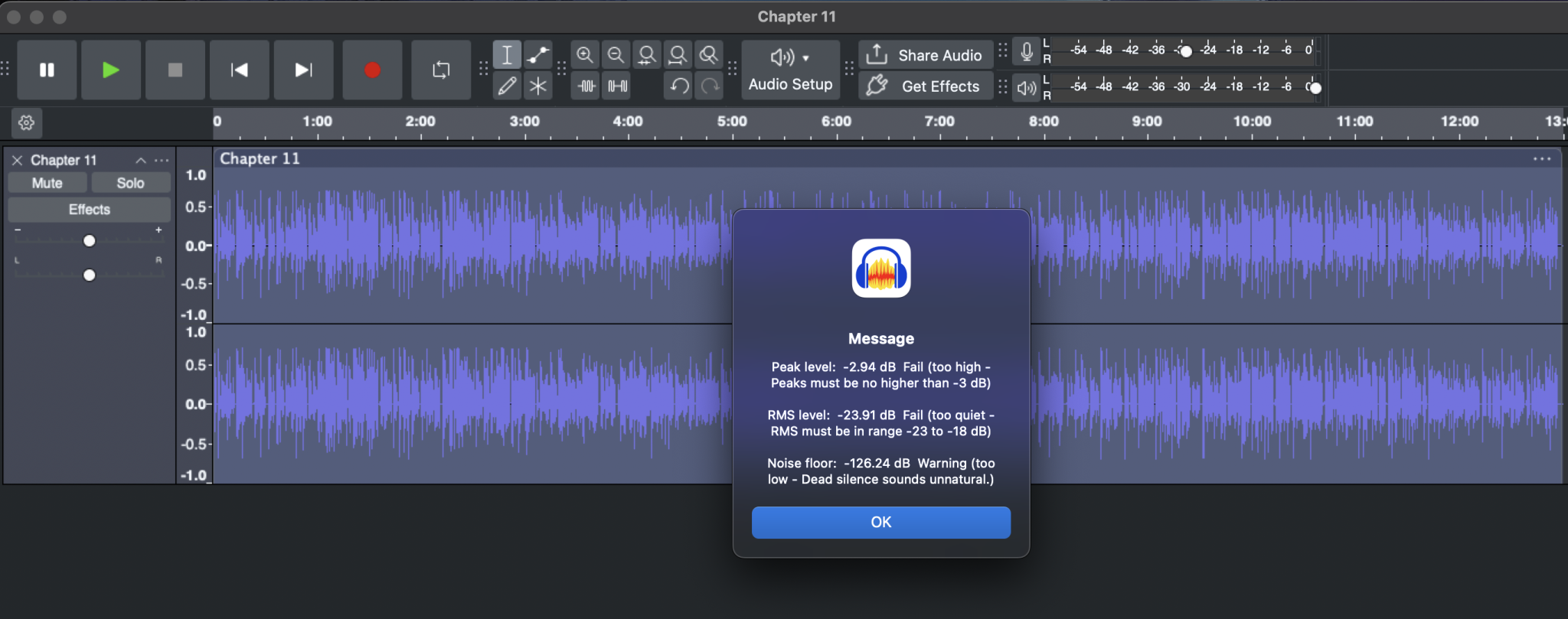
Task: Open the Audio Setup dropdown
Action: [790, 70]
